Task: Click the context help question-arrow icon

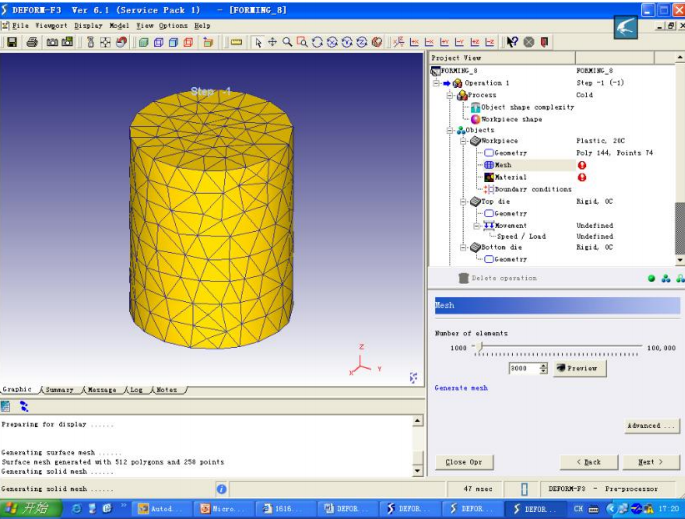Action: [512, 42]
